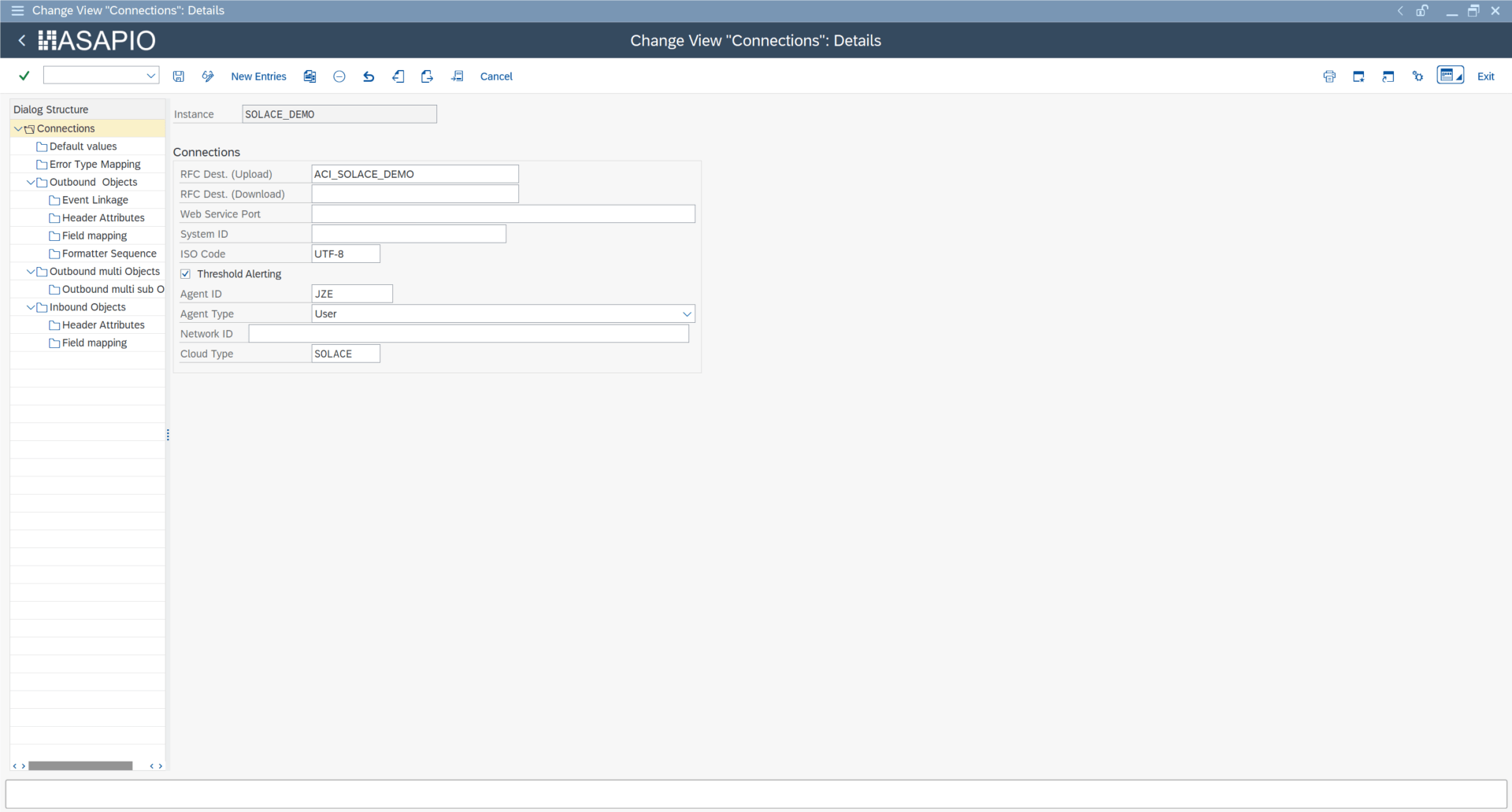
Task: Click the Other Entry position icon
Action: [x=457, y=76]
